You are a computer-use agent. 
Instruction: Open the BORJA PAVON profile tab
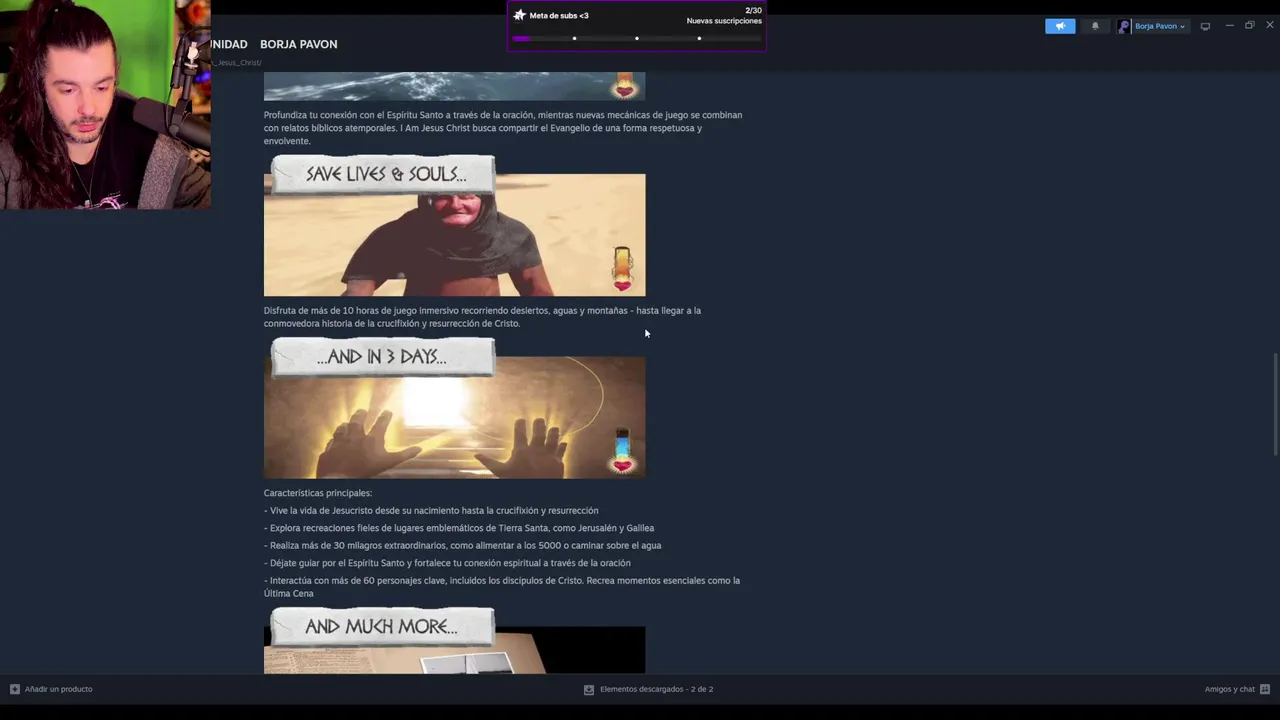pyautogui.click(x=298, y=44)
